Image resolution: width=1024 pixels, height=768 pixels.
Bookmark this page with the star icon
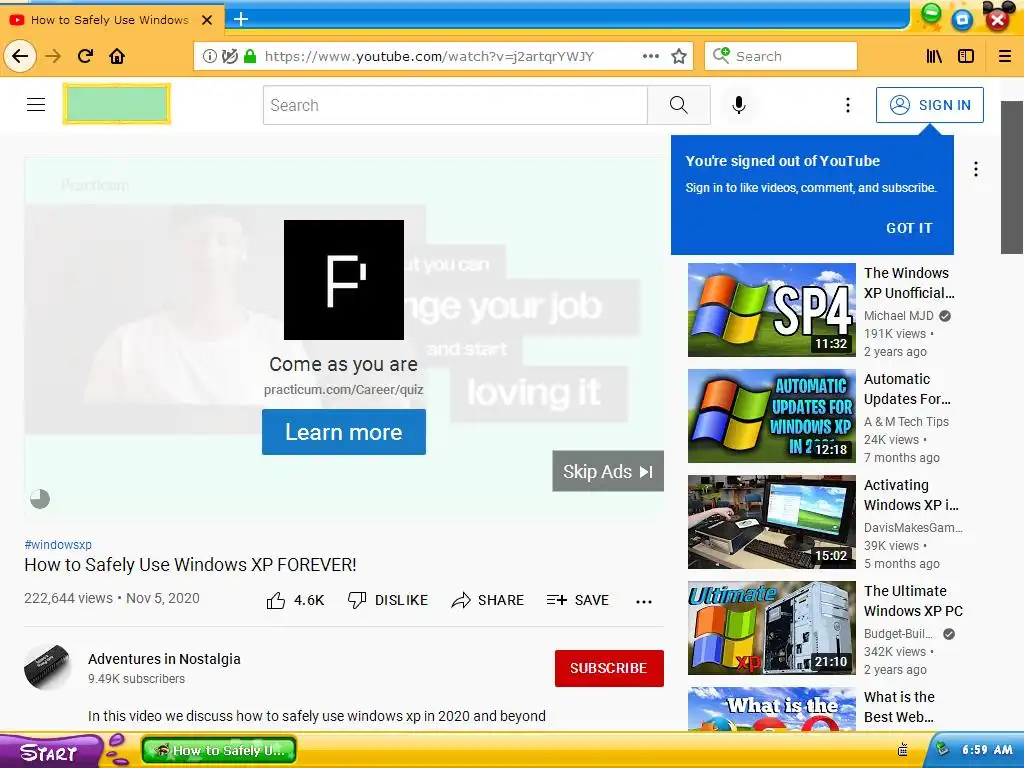tap(679, 56)
